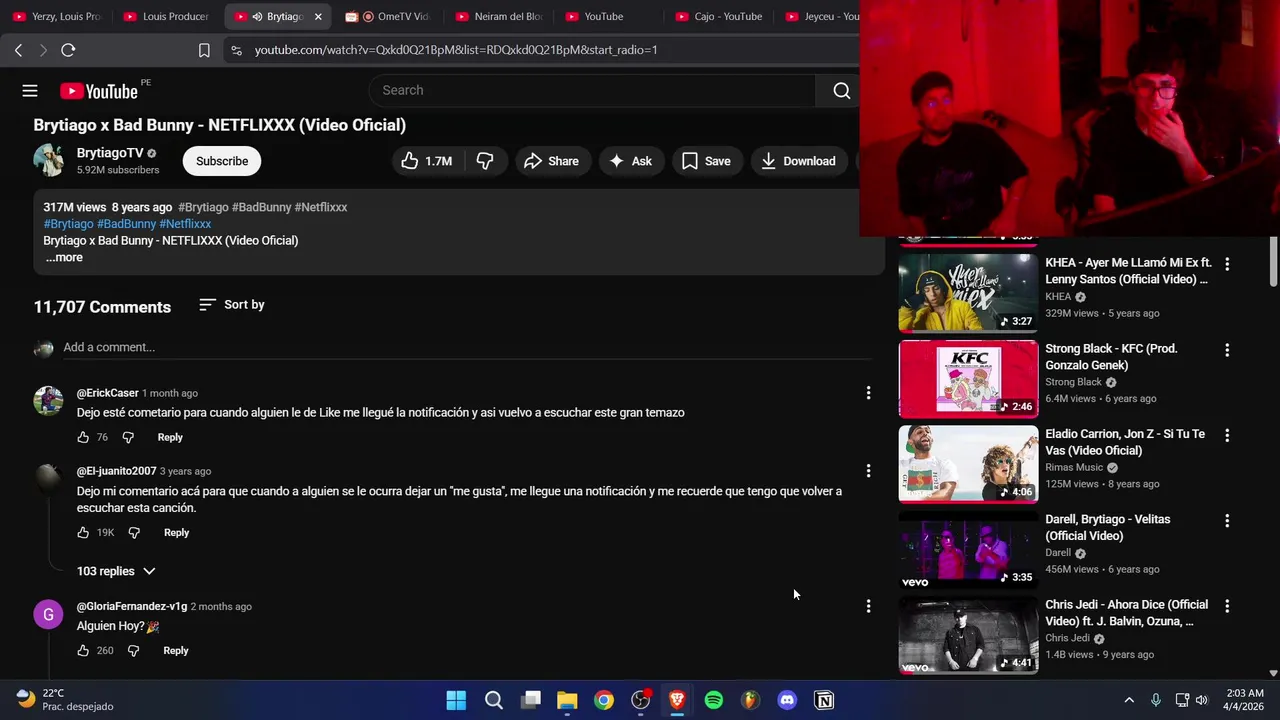Image resolution: width=1280 pixels, height=720 pixels.
Task: Open the Ask AI button
Action: click(630, 161)
